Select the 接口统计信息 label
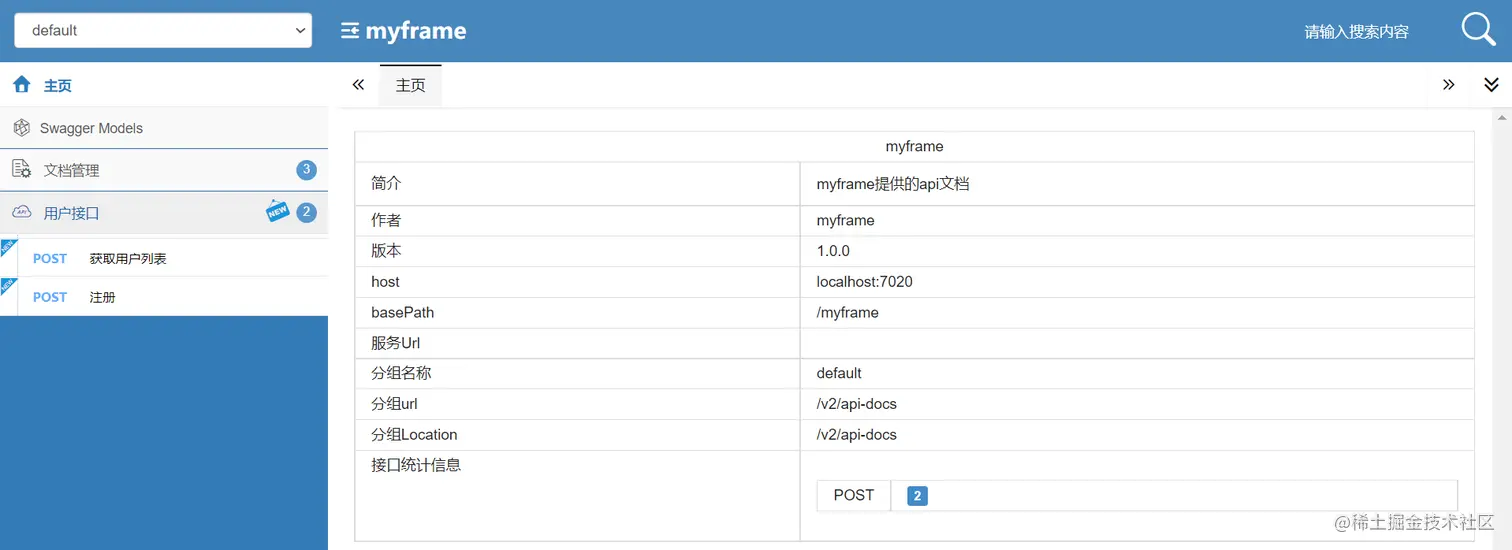The image size is (1512, 550). [416, 465]
